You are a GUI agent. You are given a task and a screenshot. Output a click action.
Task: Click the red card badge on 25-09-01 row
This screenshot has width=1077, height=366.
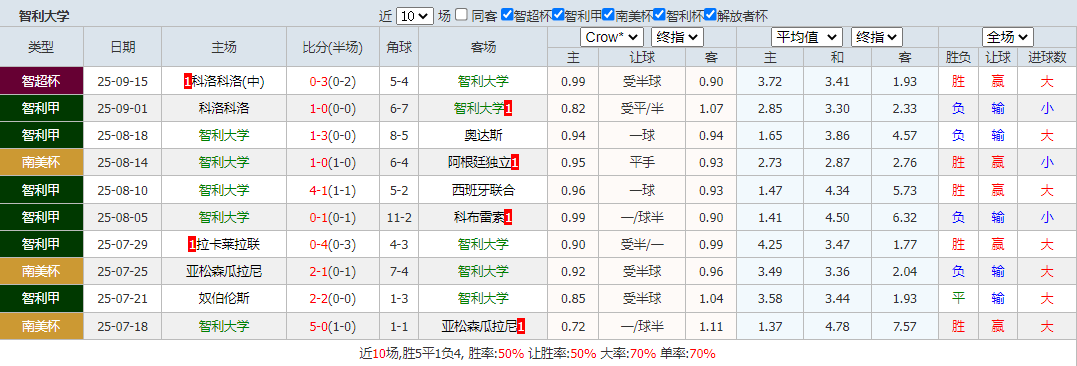(508, 108)
